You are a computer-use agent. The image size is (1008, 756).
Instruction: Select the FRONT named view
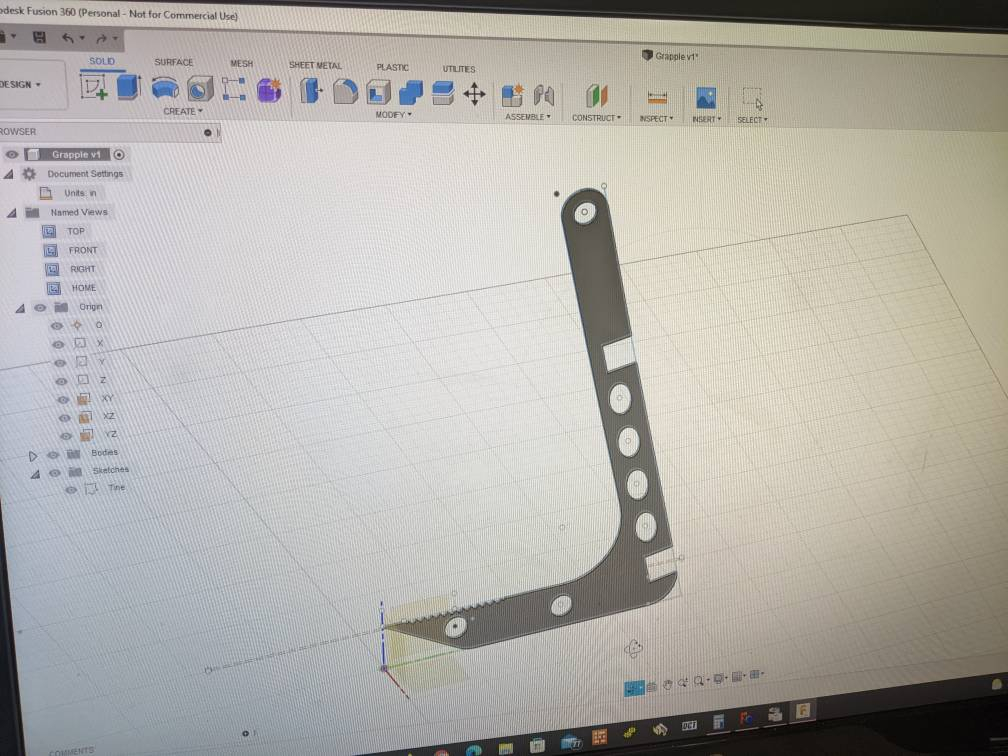(x=83, y=250)
